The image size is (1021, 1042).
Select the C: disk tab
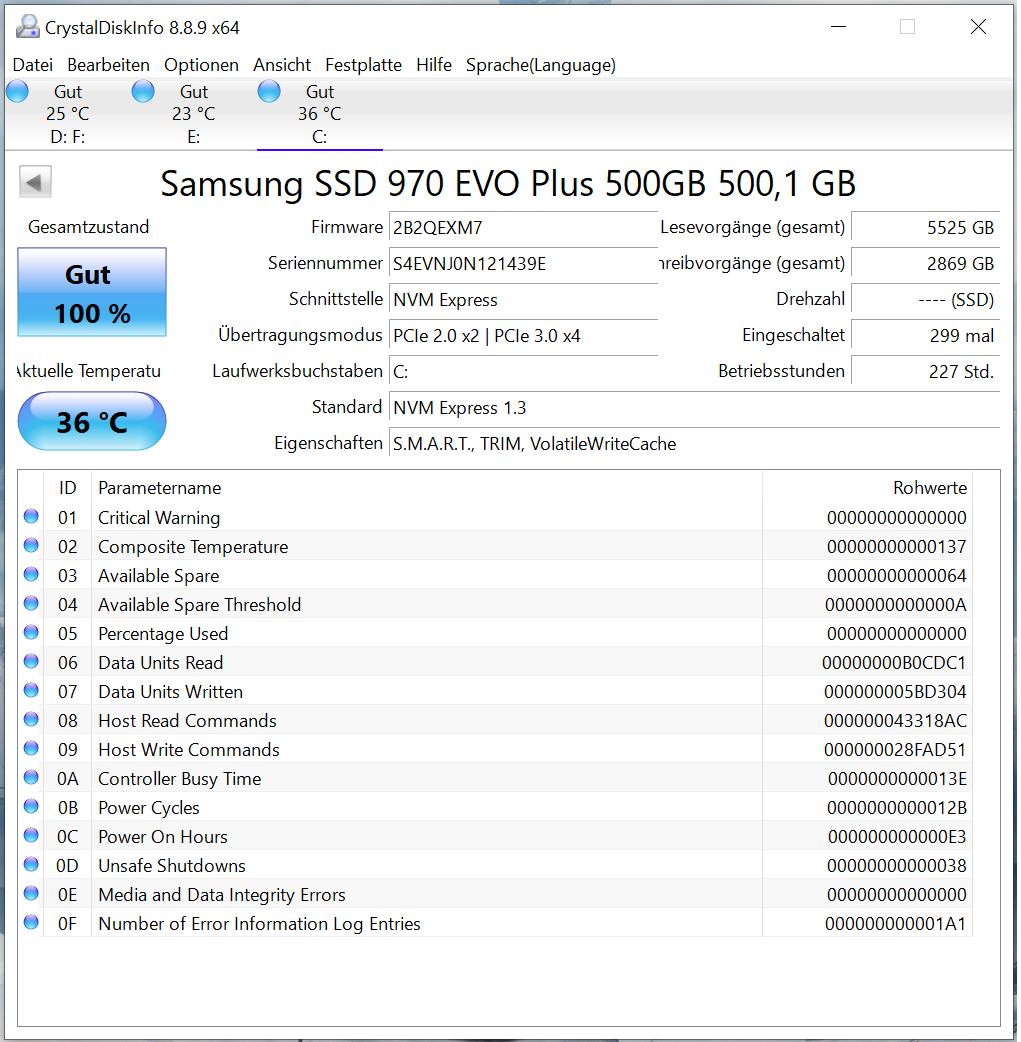coord(320,114)
